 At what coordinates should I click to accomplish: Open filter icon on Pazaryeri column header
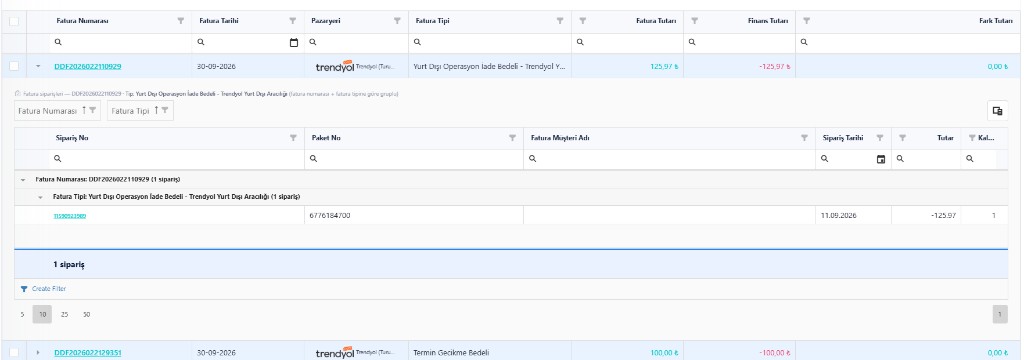397,21
